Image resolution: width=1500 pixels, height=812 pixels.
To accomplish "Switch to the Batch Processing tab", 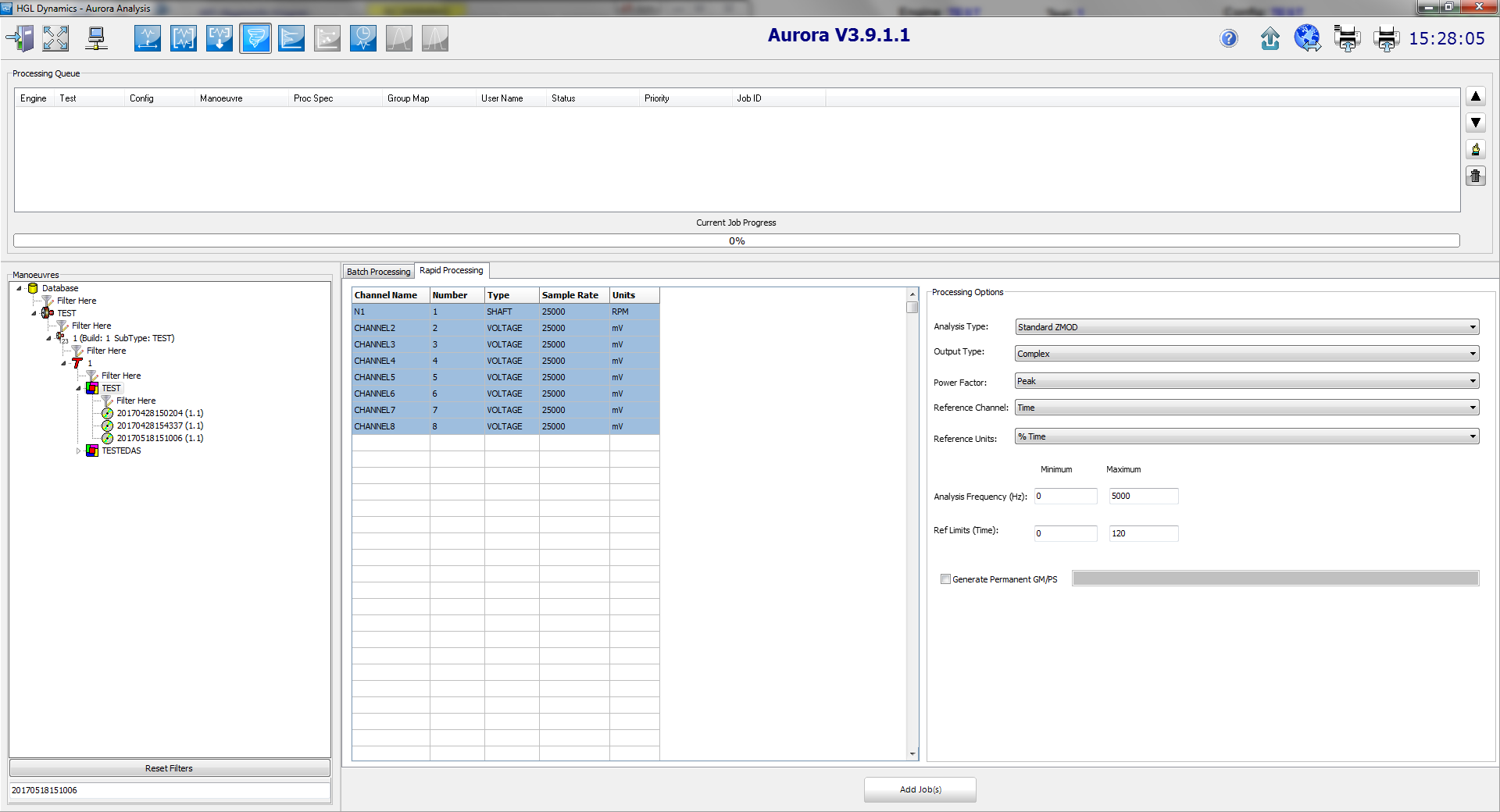I will tap(378, 272).
